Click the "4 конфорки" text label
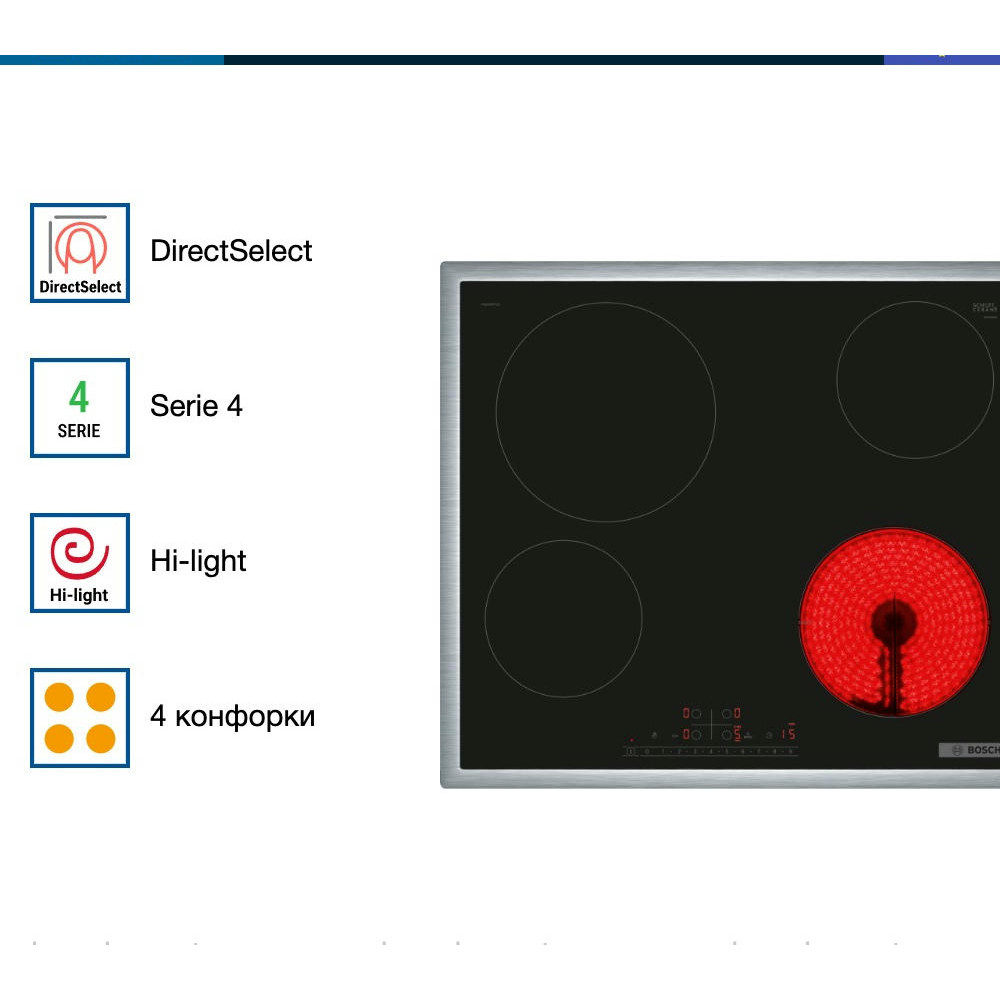 coord(232,716)
